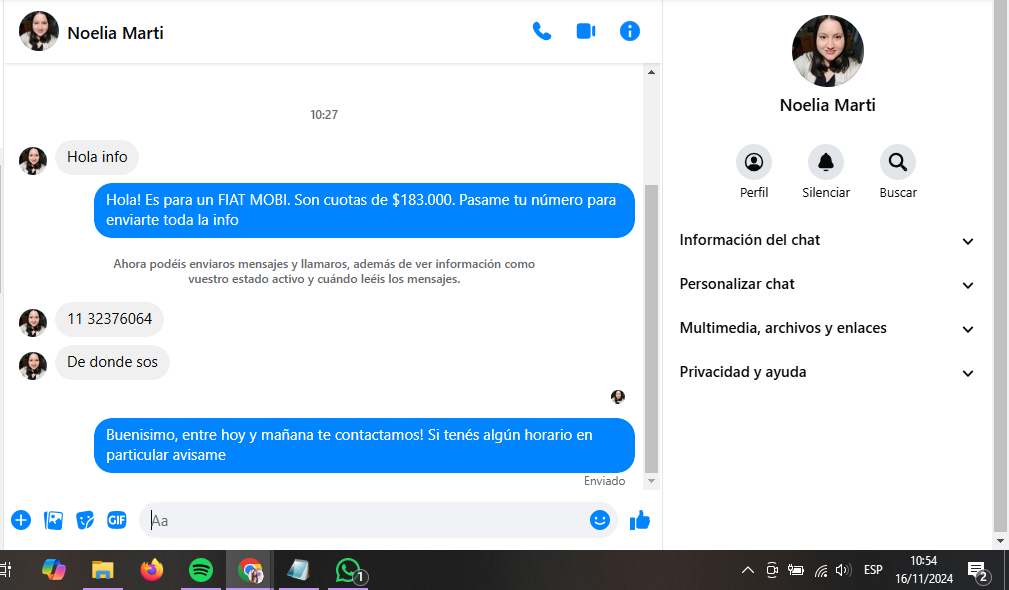Mute conversation with the Silenciar bell
Image resolution: width=1009 pixels, height=590 pixels.
click(826, 162)
